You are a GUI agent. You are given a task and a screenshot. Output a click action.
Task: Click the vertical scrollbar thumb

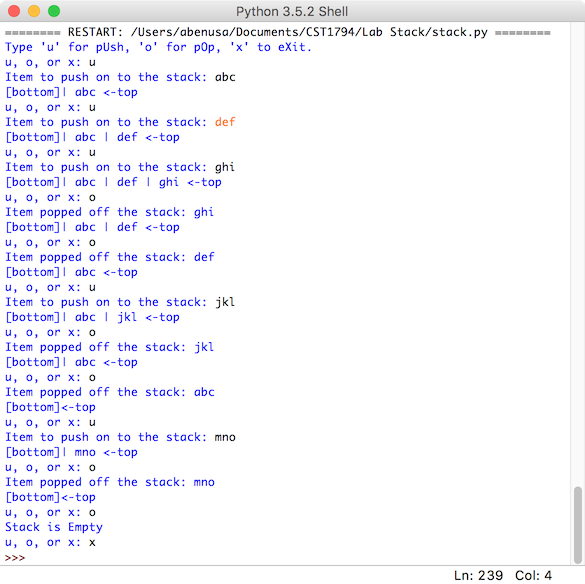click(x=578, y=525)
